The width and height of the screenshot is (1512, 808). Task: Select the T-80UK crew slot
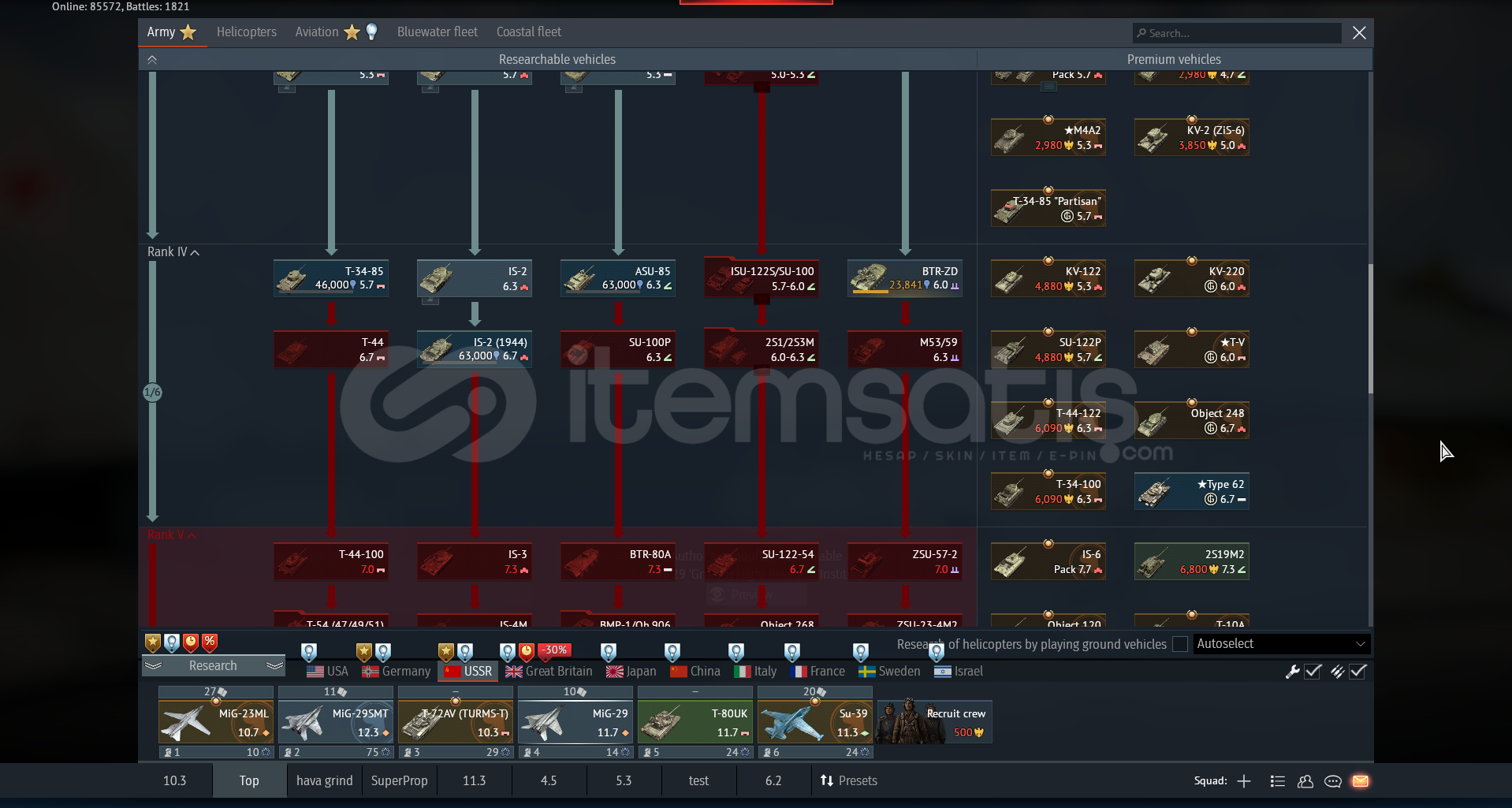(x=695, y=722)
